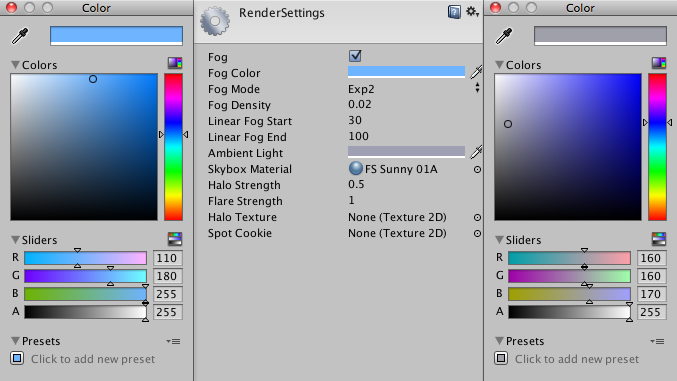Switch slider mode icon in right window

659,238
